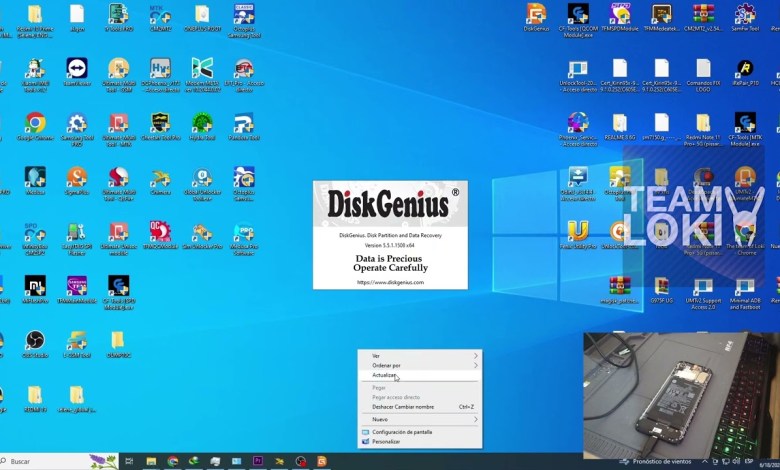The image size is (780, 470).
Task: Open the Google Chrome desktop shortcut
Action: pos(35,124)
